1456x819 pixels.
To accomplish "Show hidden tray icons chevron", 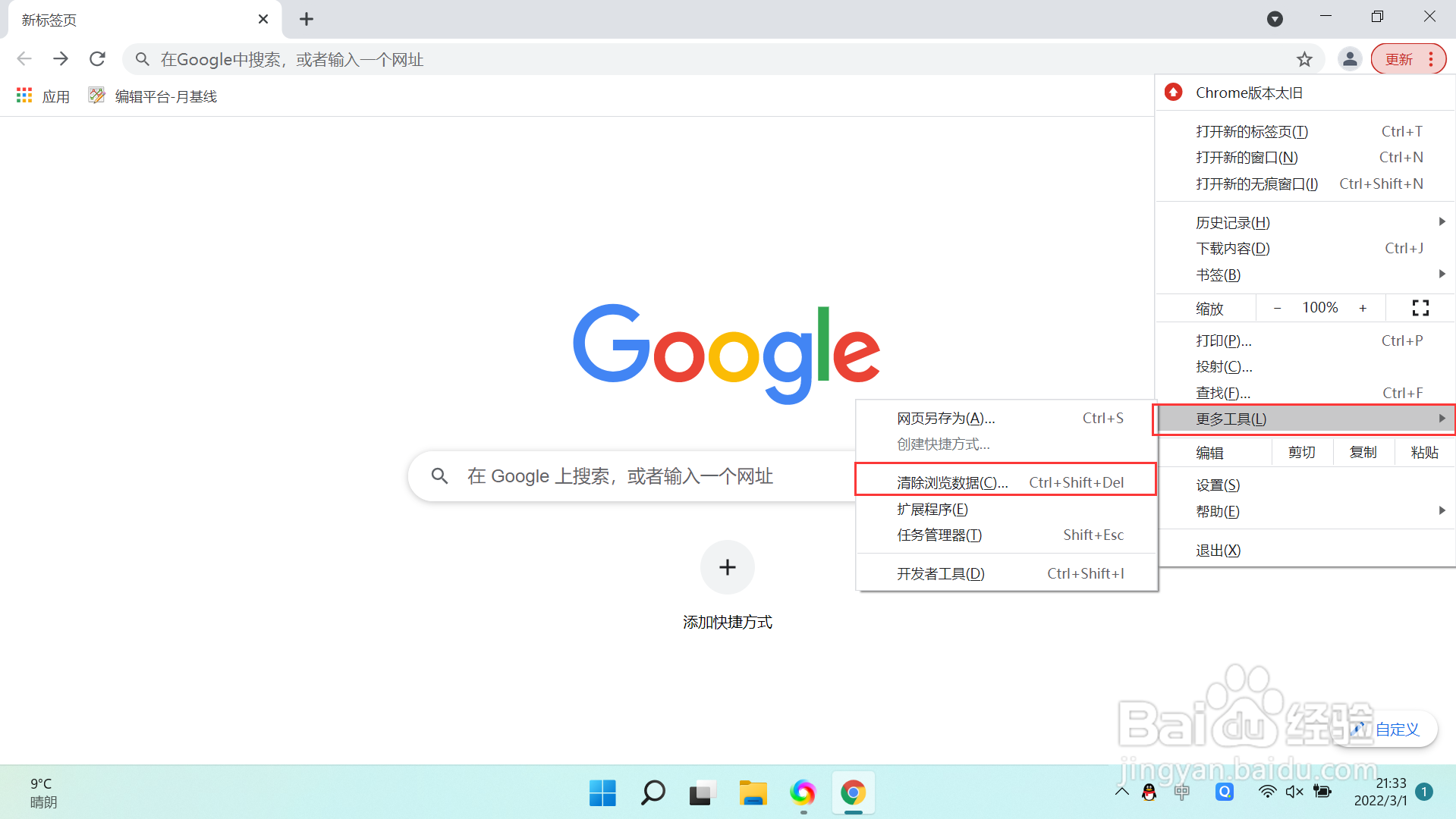I will tap(1122, 792).
